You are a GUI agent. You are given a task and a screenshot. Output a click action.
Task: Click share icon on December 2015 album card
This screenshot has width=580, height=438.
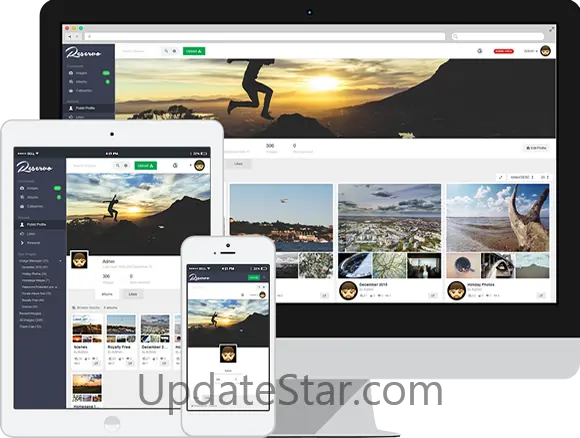click(433, 296)
